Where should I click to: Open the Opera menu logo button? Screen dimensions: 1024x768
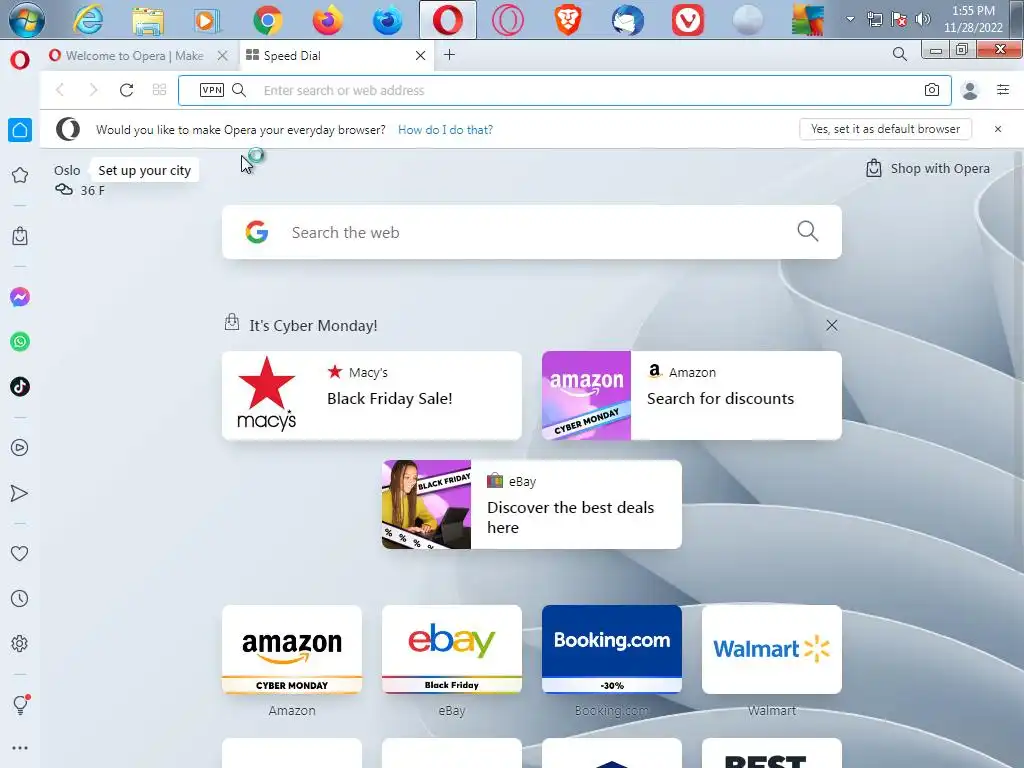[20, 60]
